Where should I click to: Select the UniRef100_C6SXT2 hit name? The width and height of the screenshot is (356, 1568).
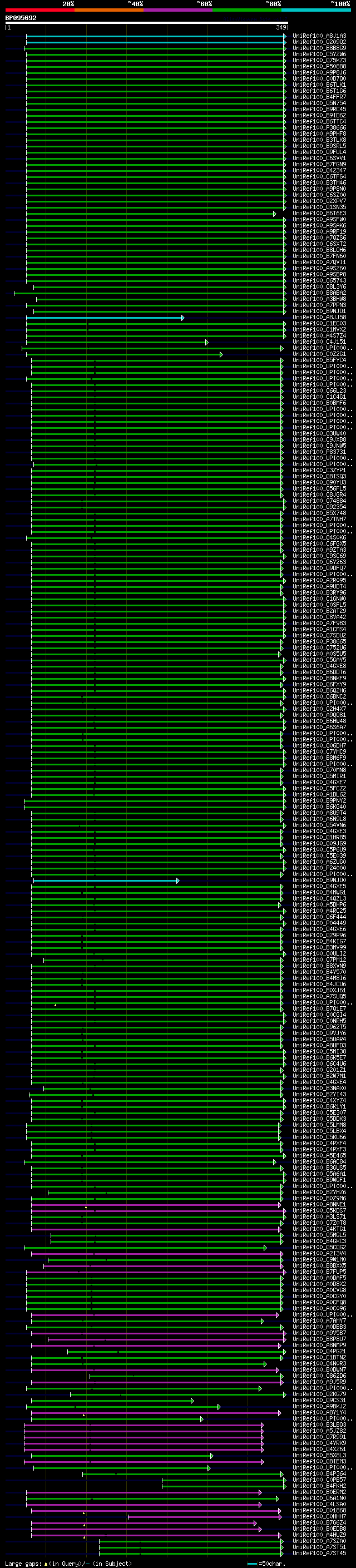[x=319, y=244]
